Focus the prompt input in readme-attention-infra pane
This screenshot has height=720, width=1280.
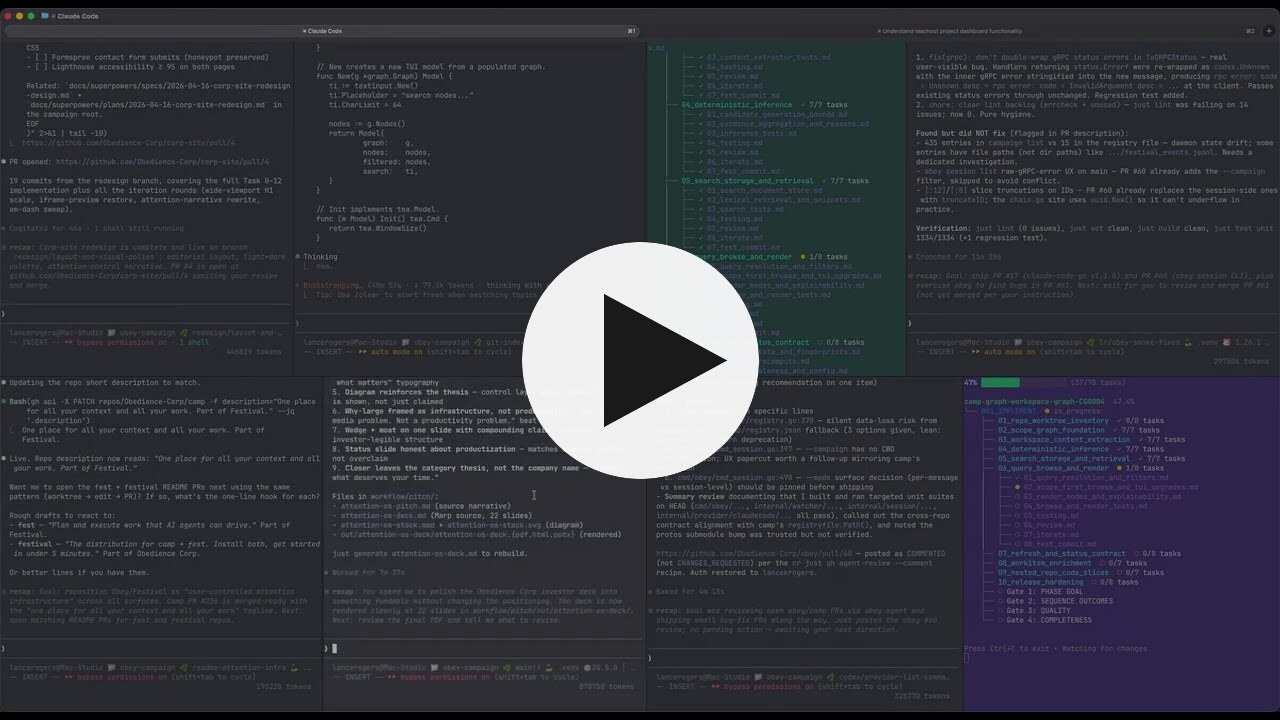coord(160,648)
